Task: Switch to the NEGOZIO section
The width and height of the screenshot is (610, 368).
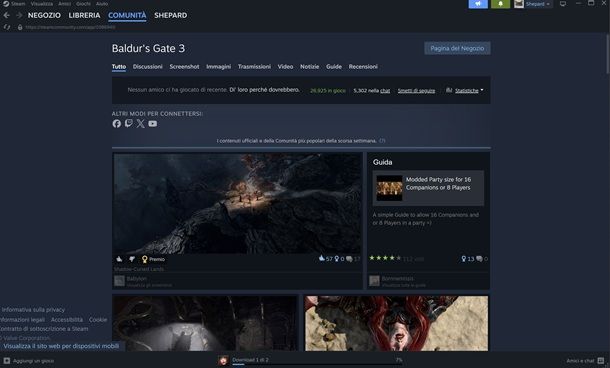Action: (44, 15)
